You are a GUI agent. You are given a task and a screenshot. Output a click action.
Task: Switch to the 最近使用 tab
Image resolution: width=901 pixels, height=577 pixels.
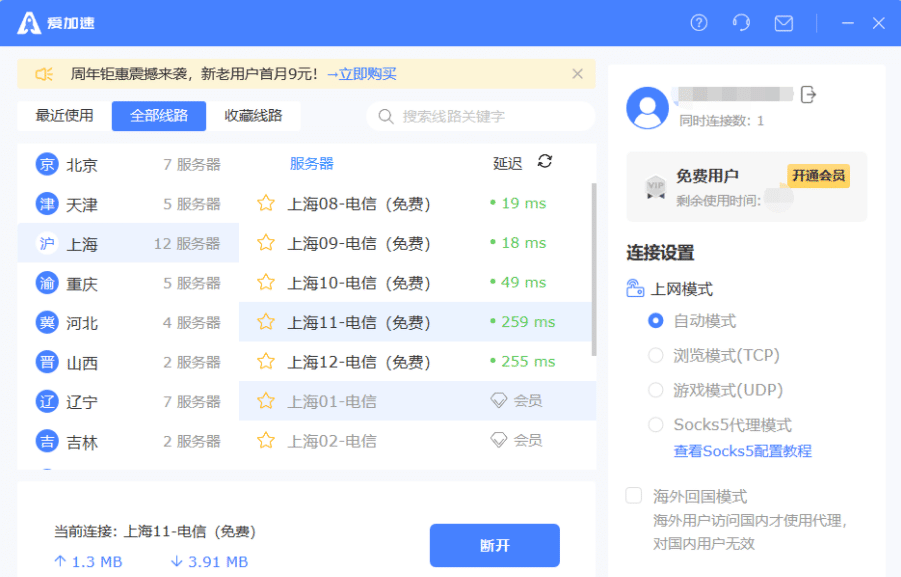65,116
